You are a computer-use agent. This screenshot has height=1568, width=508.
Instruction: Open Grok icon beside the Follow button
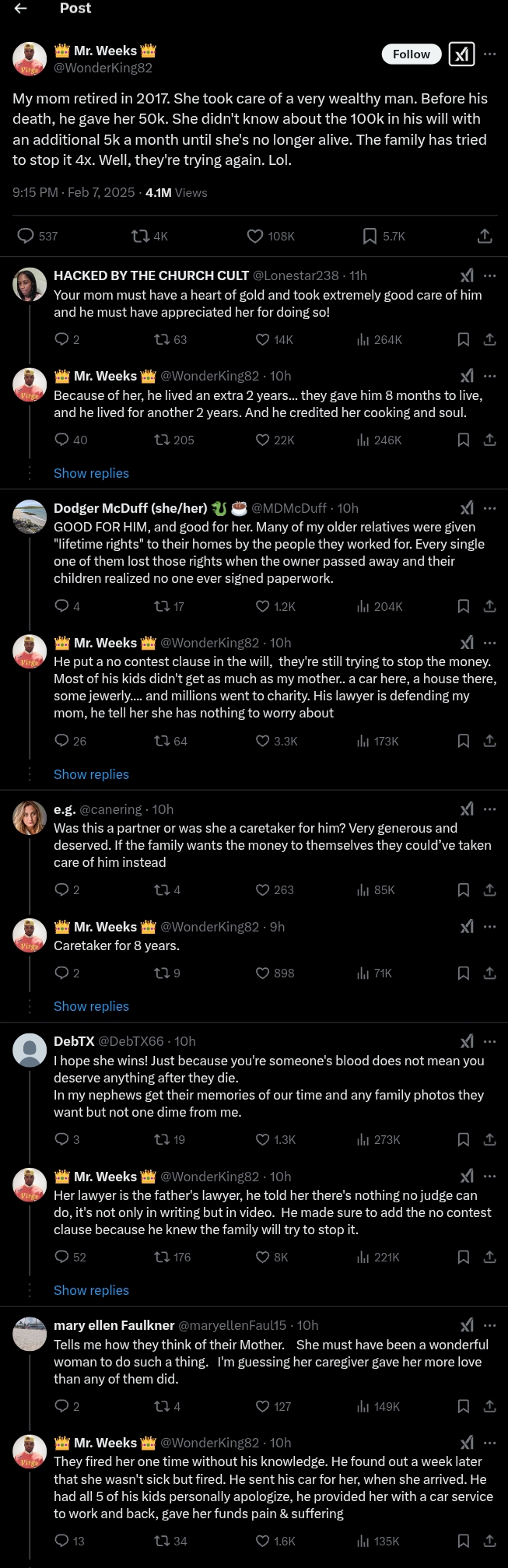462,54
